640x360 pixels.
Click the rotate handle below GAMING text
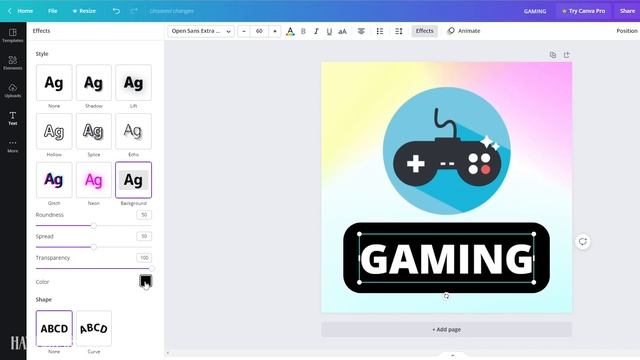tap(446, 296)
